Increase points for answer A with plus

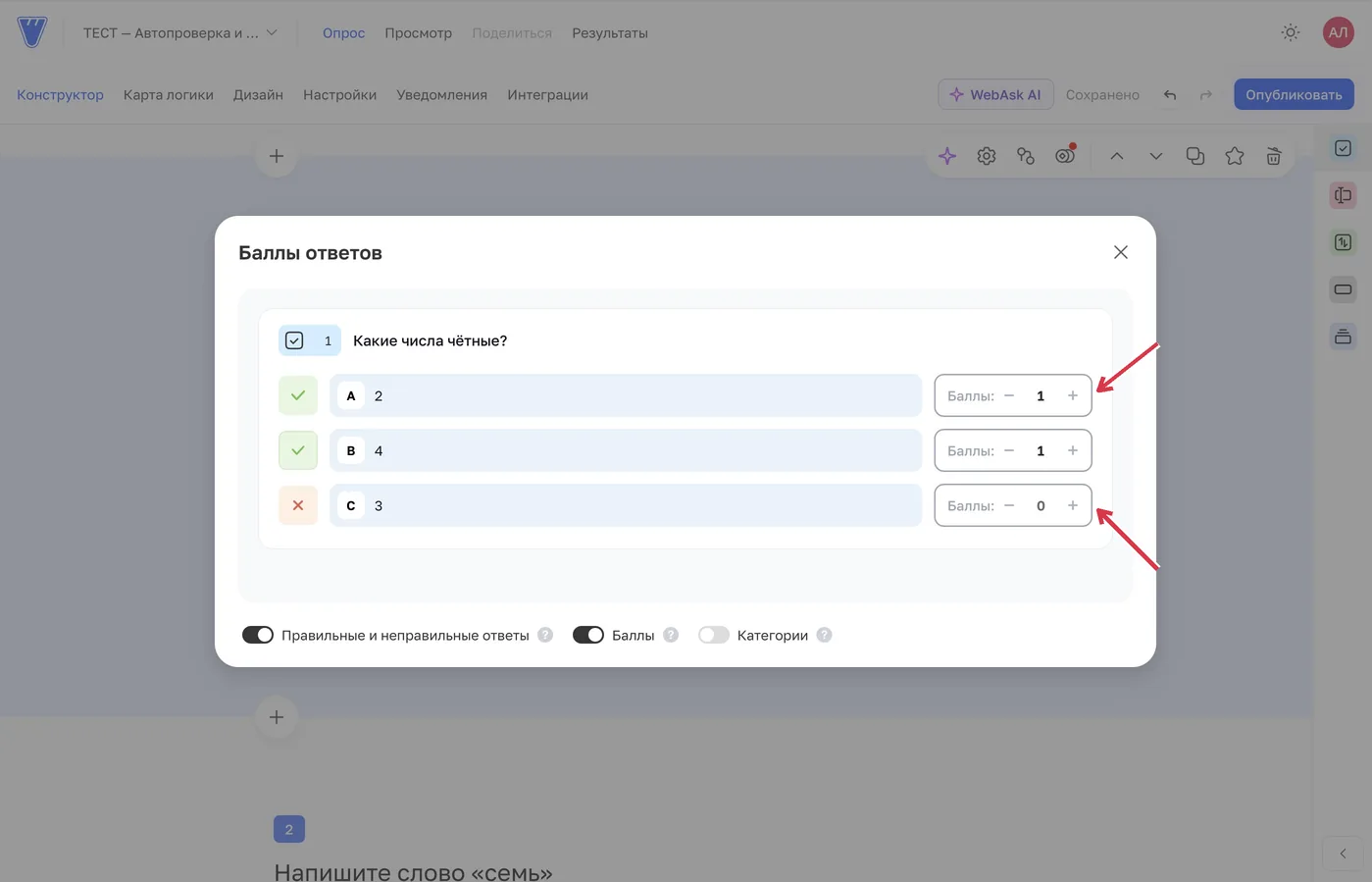[x=1073, y=395]
